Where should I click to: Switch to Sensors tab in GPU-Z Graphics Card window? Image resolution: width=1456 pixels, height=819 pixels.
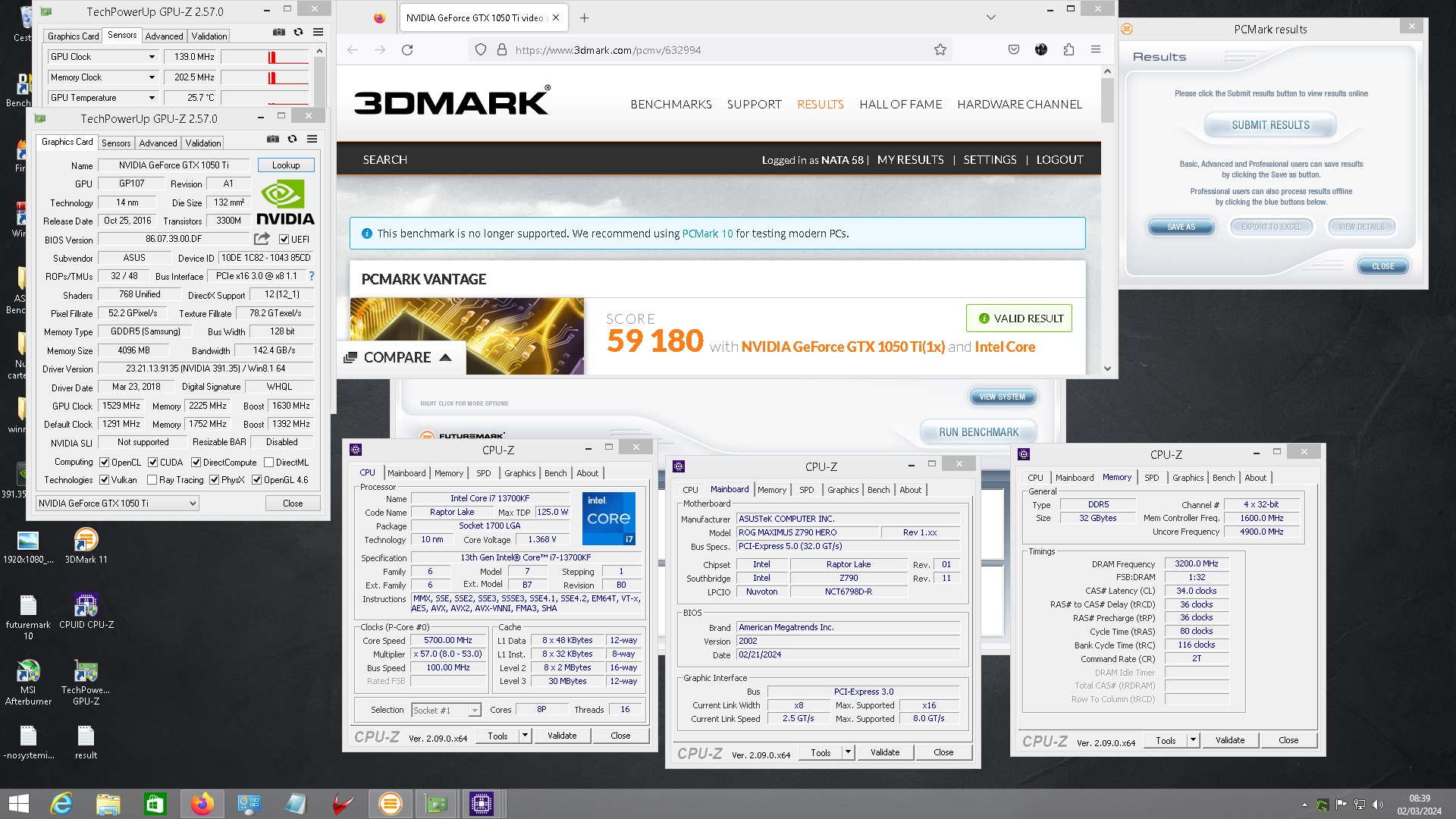point(116,143)
